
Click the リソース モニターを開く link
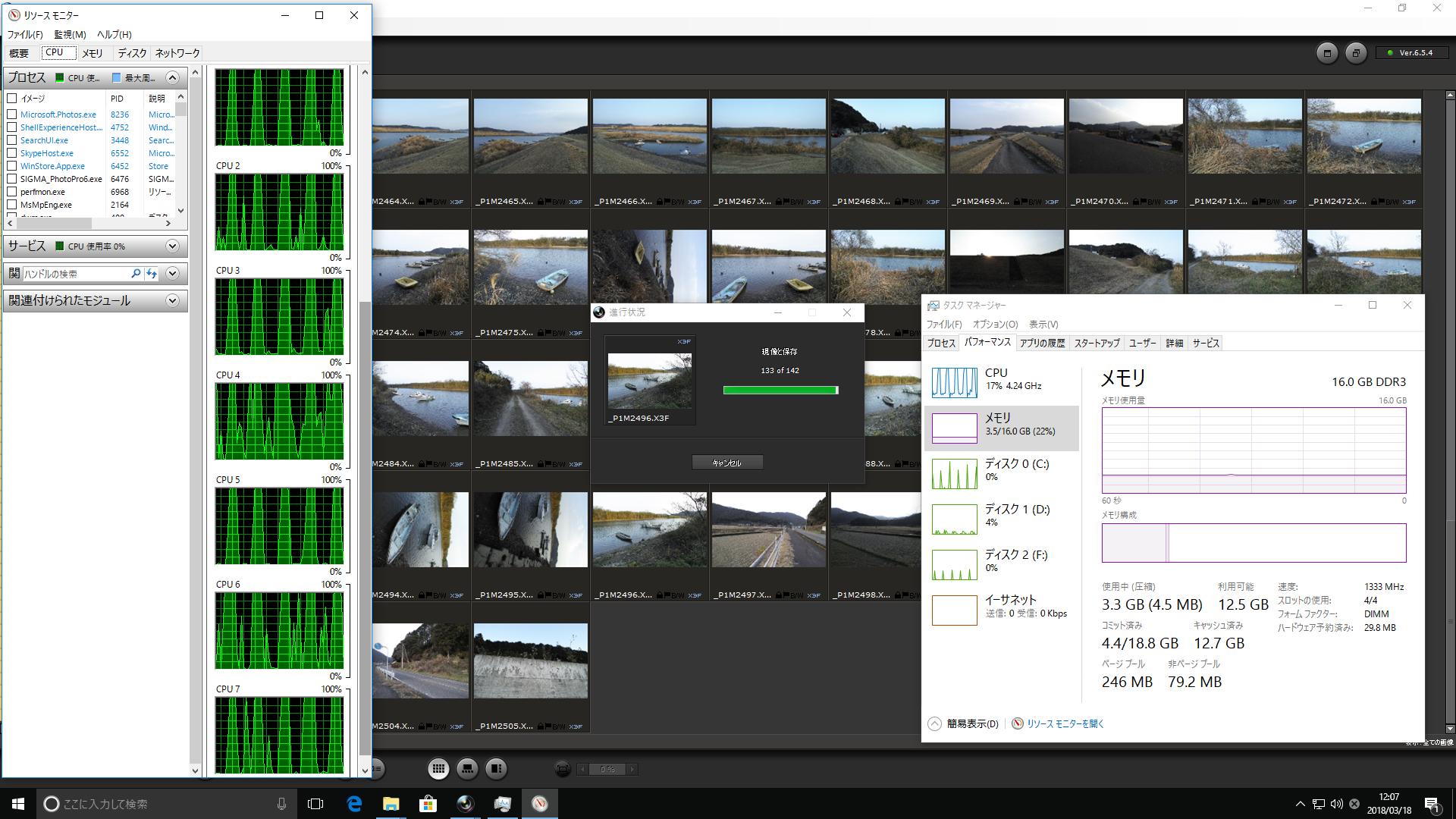[1065, 723]
